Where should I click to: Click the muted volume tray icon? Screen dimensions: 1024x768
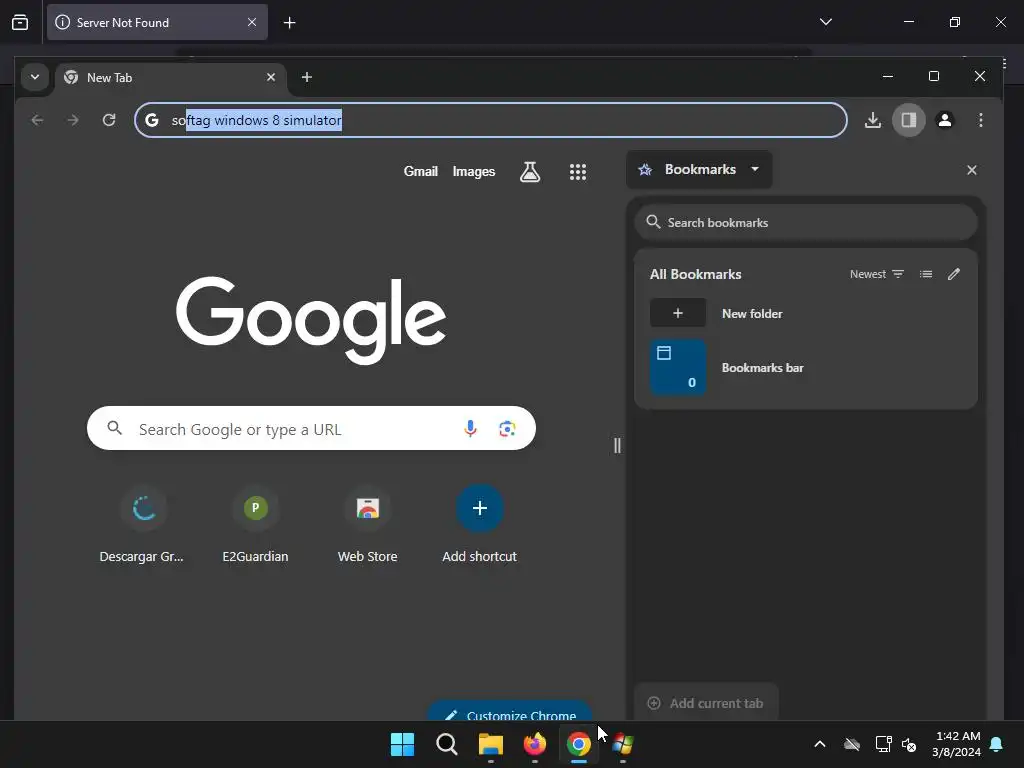[x=908, y=744]
